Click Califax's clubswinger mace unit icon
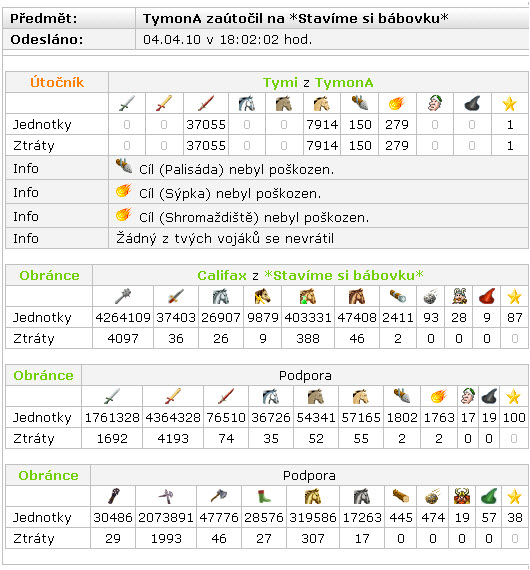 [123, 296]
